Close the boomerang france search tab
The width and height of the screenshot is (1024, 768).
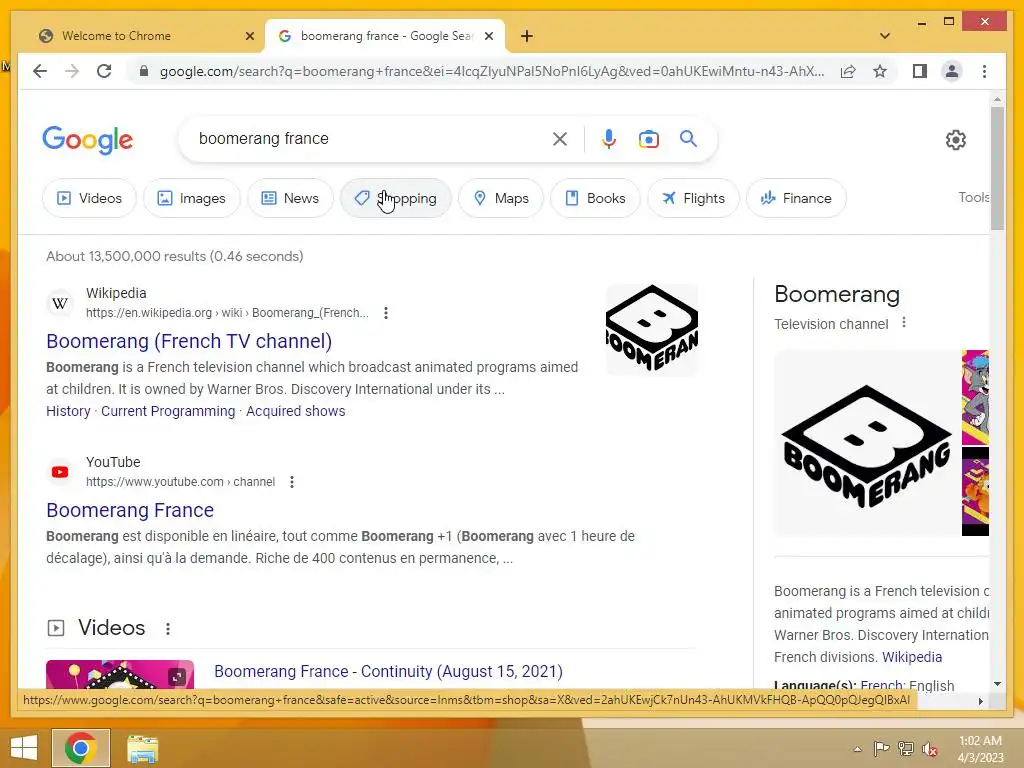click(x=488, y=36)
